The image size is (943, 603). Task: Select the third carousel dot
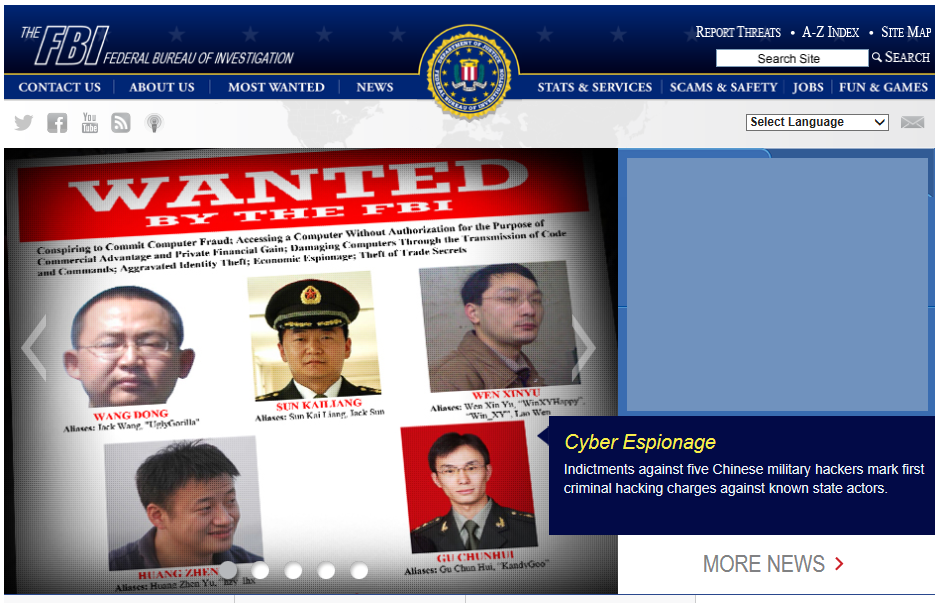(x=293, y=570)
